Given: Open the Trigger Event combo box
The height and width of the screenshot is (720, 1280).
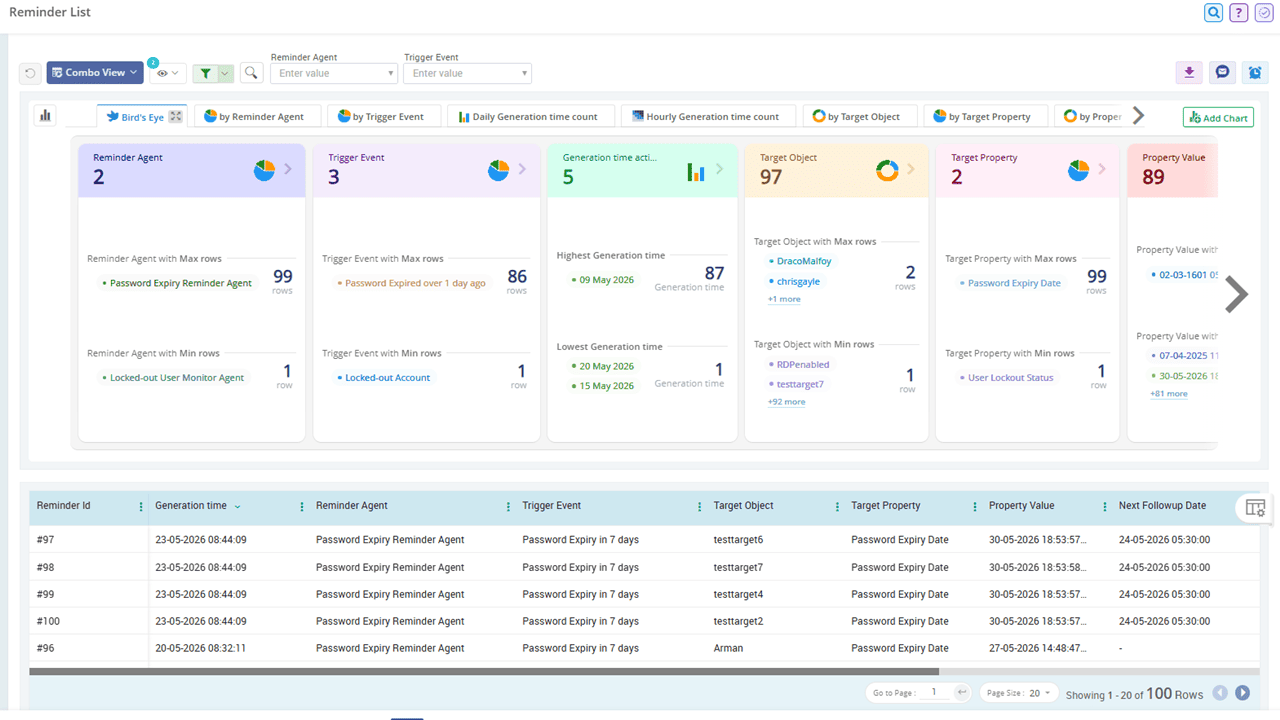Looking at the screenshot, I should (x=467, y=73).
